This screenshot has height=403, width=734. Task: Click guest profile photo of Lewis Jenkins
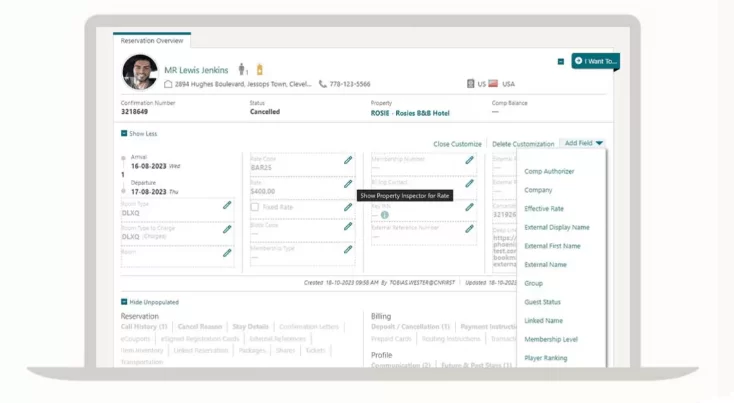(x=140, y=72)
